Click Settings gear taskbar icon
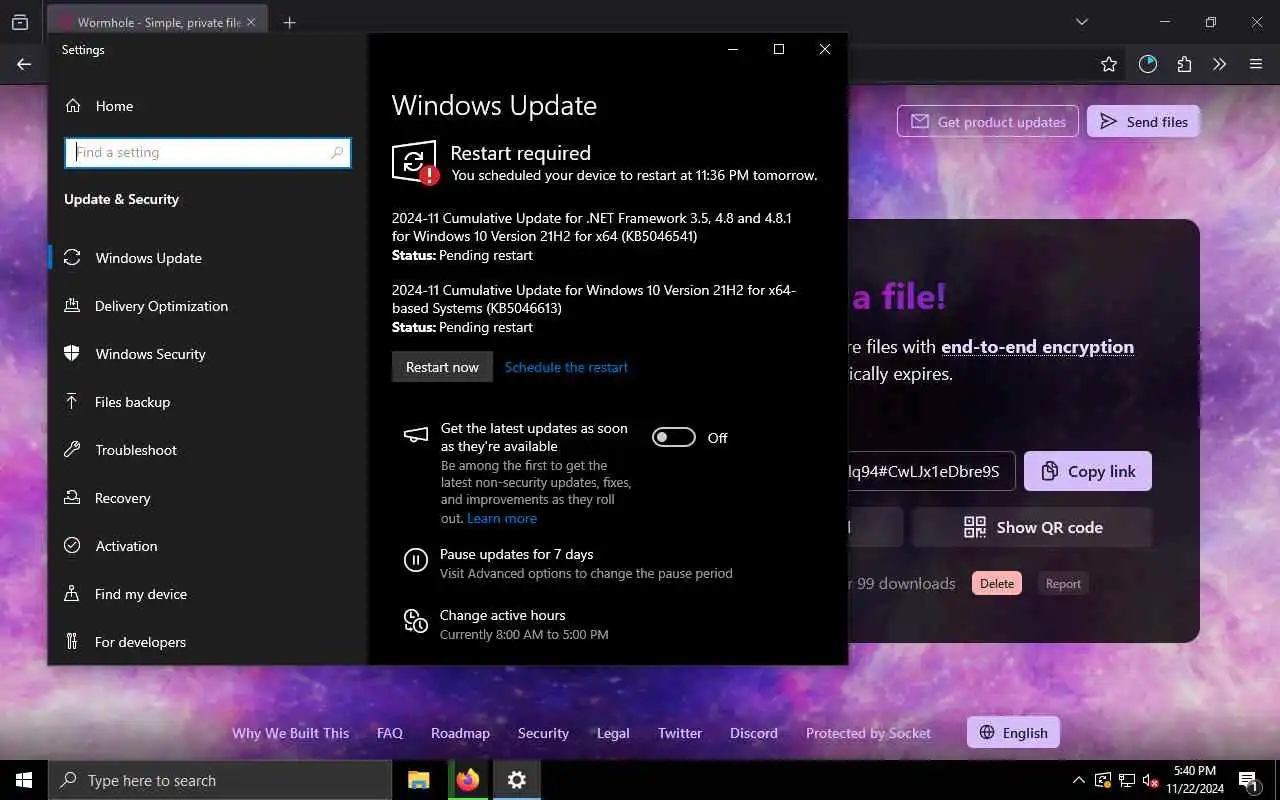This screenshot has width=1280, height=800. [516, 780]
